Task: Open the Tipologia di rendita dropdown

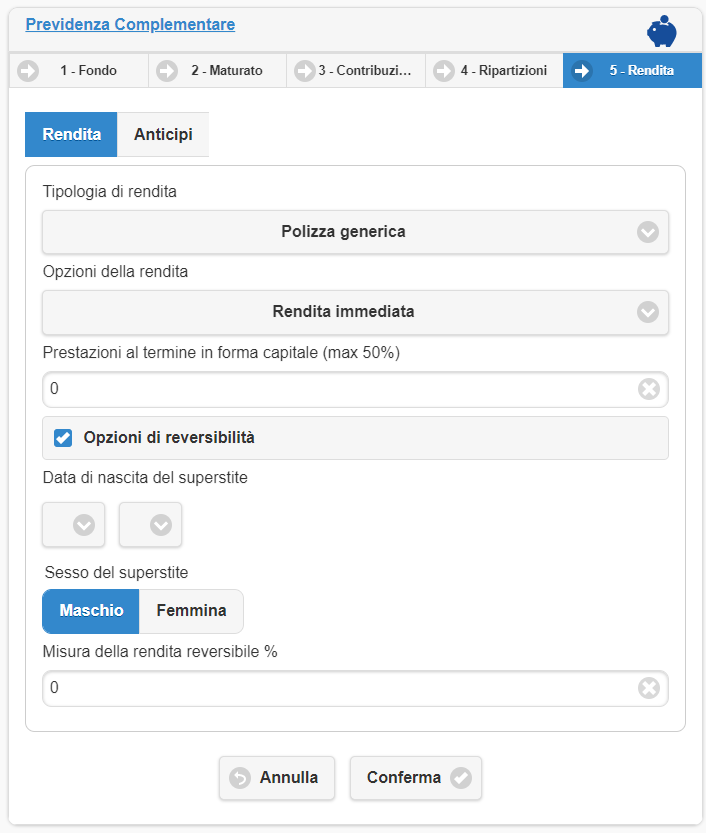Action: [x=355, y=232]
